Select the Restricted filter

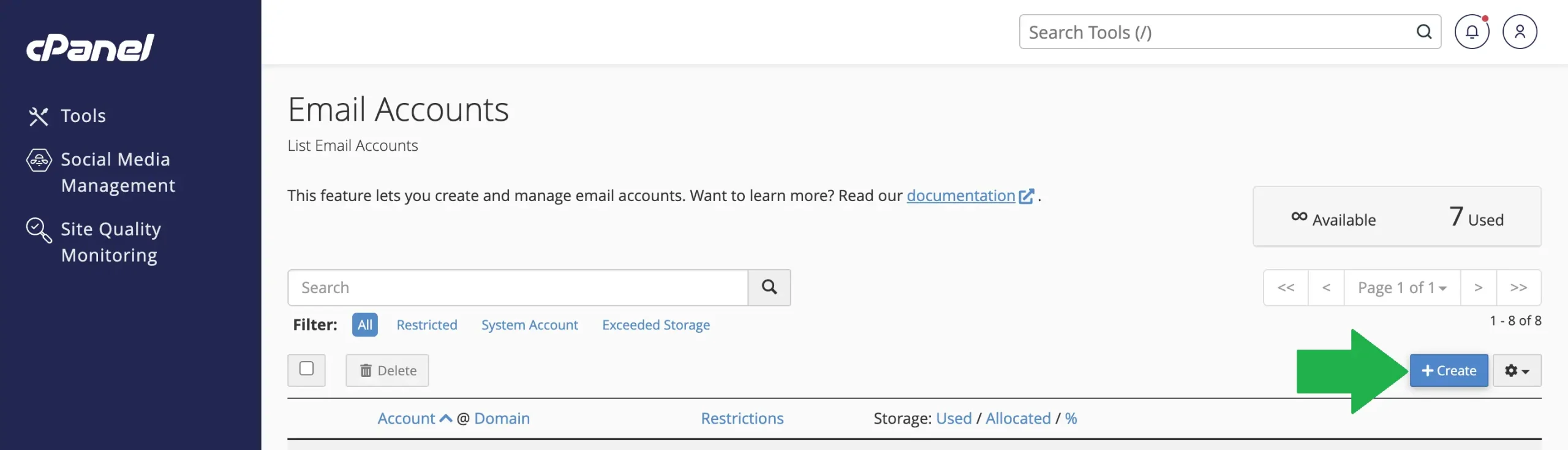[x=426, y=325]
